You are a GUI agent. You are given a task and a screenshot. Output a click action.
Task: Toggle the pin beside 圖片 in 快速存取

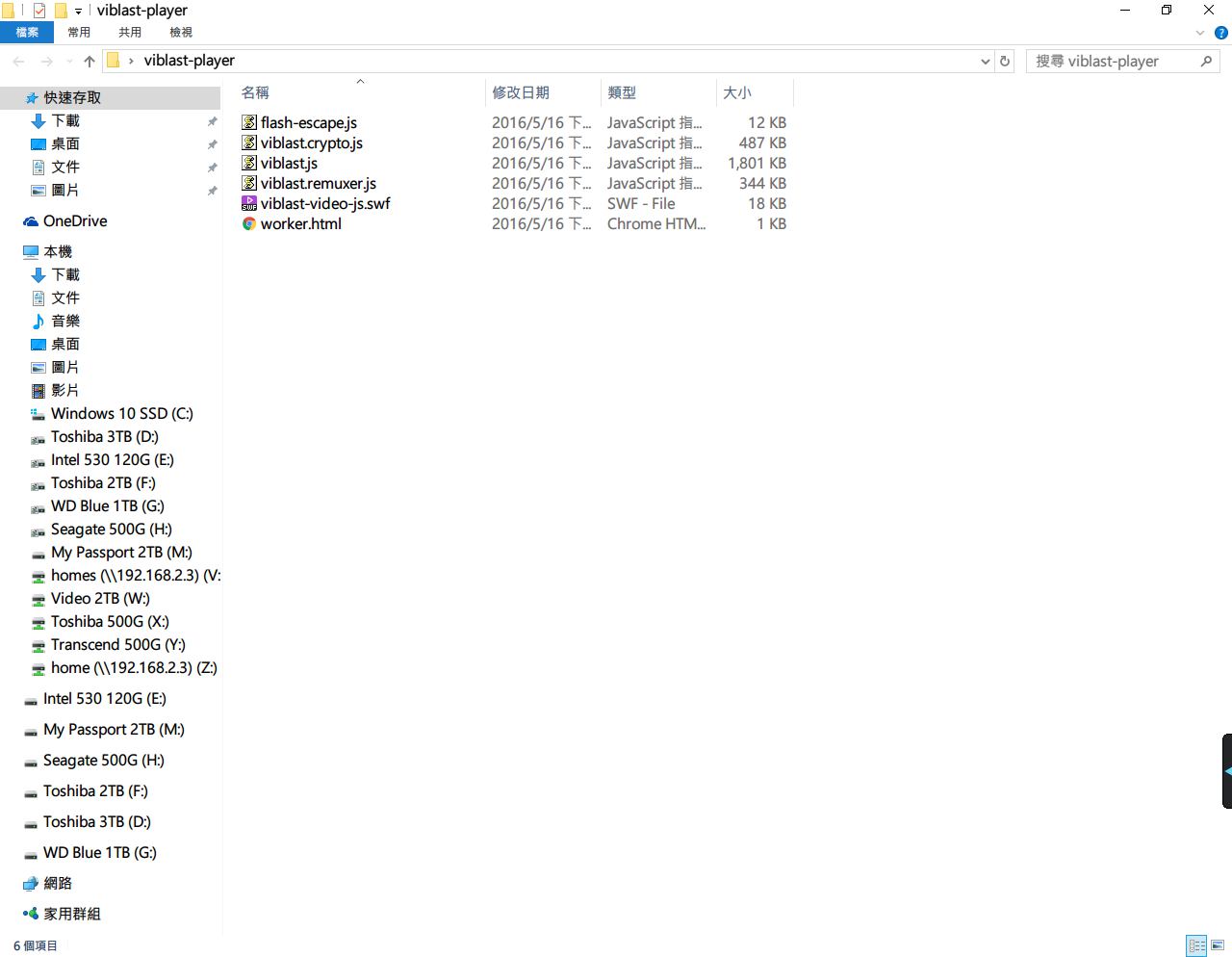(x=212, y=191)
